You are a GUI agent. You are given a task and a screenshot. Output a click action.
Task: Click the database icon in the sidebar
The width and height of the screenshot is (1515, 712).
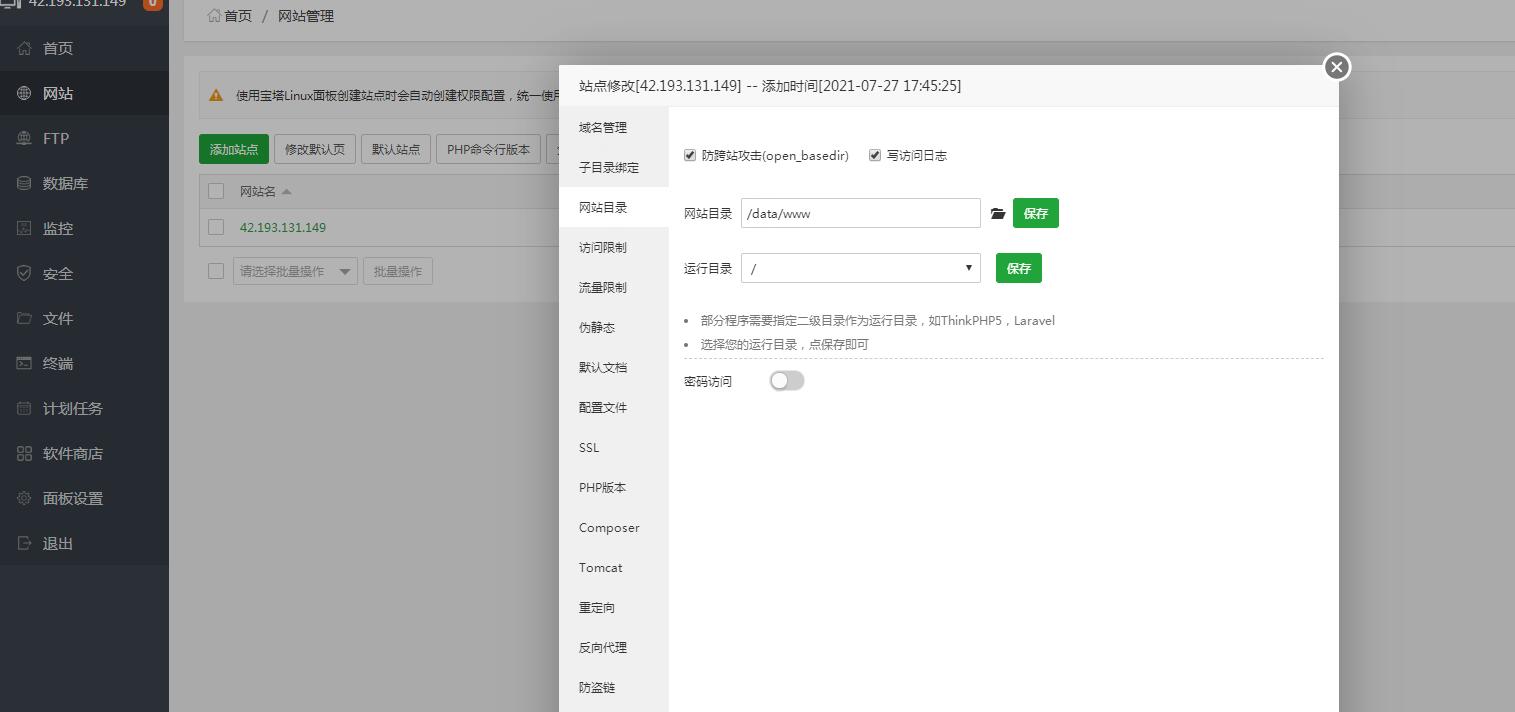[x=24, y=183]
